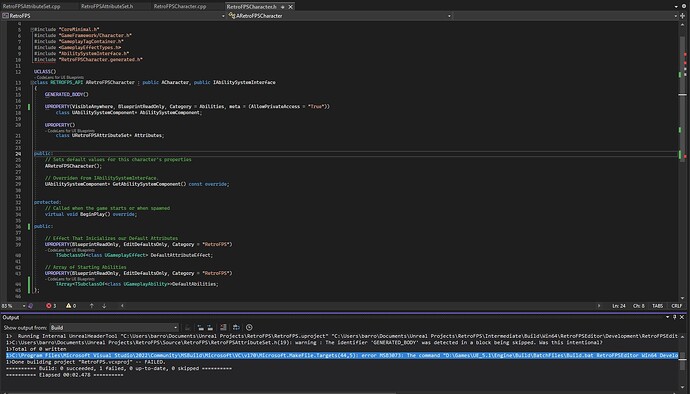This screenshot has width=690, height=394.
Task: Click CodeLens link above UPROPERTY Attributes line
Action: [70, 131]
